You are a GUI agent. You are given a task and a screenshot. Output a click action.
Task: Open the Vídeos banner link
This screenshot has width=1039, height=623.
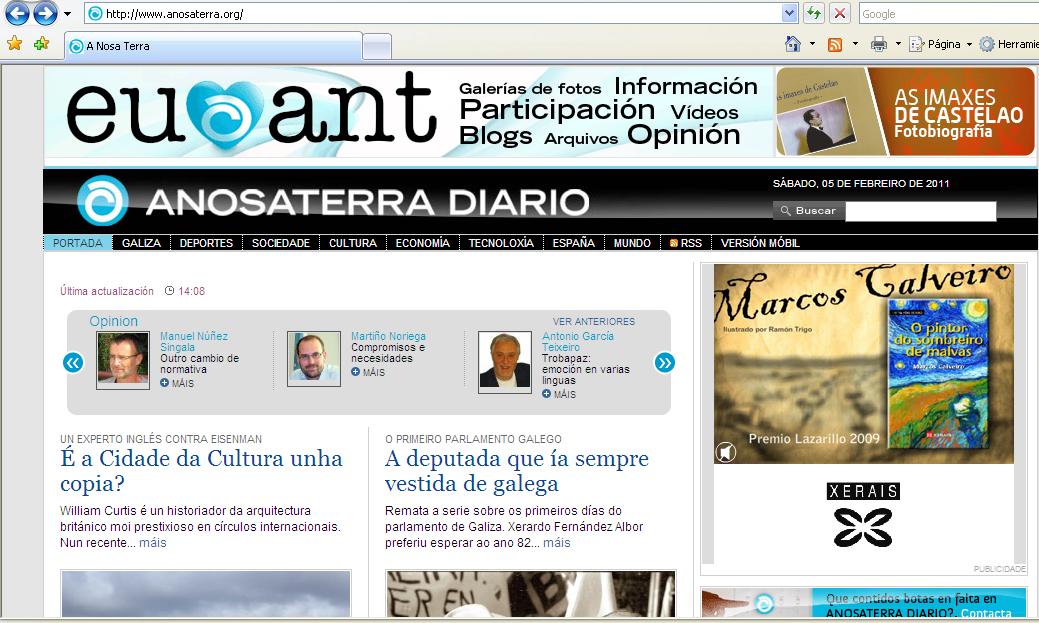click(x=704, y=113)
